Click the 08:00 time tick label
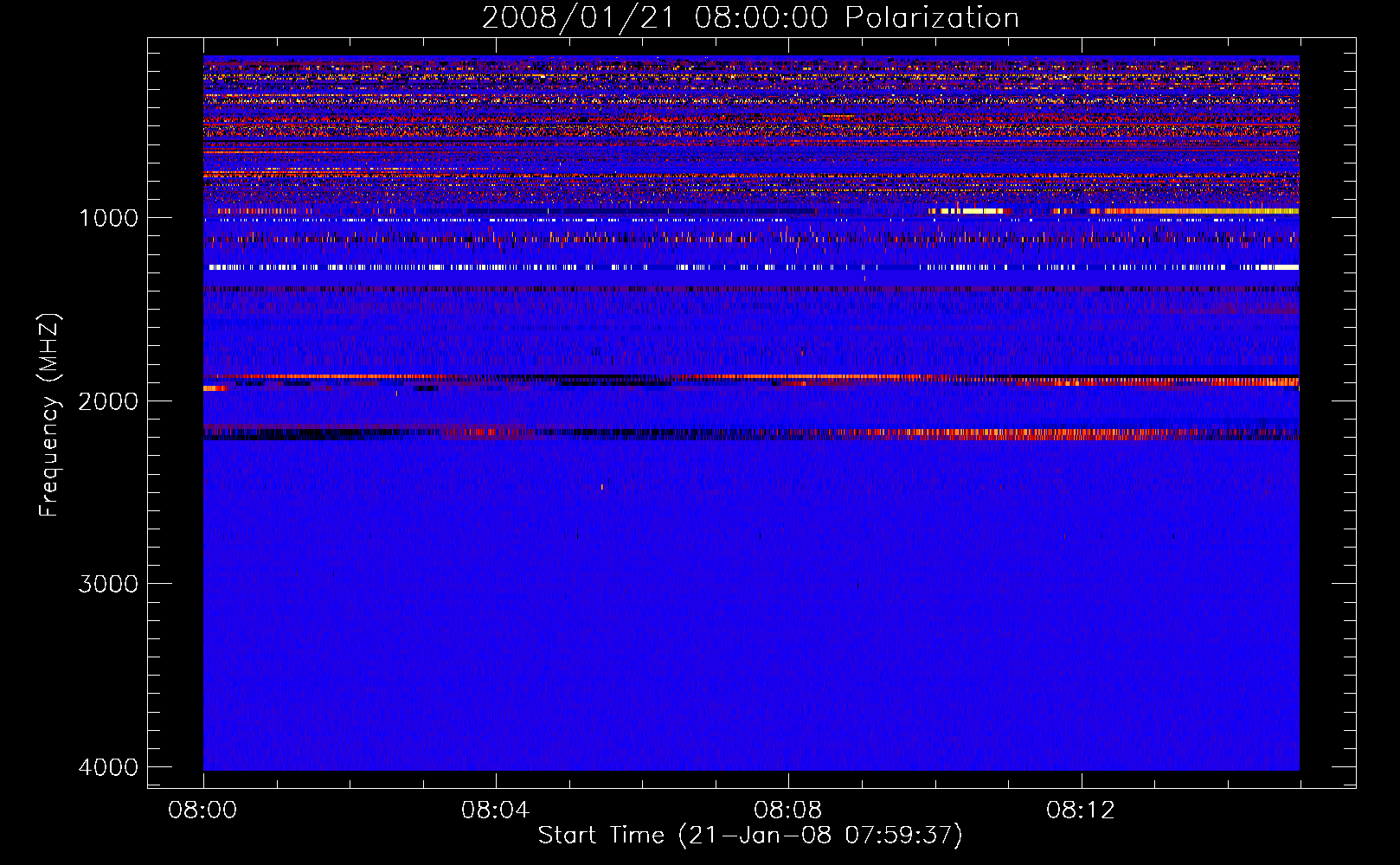This screenshot has height=865, width=1400. (202, 811)
